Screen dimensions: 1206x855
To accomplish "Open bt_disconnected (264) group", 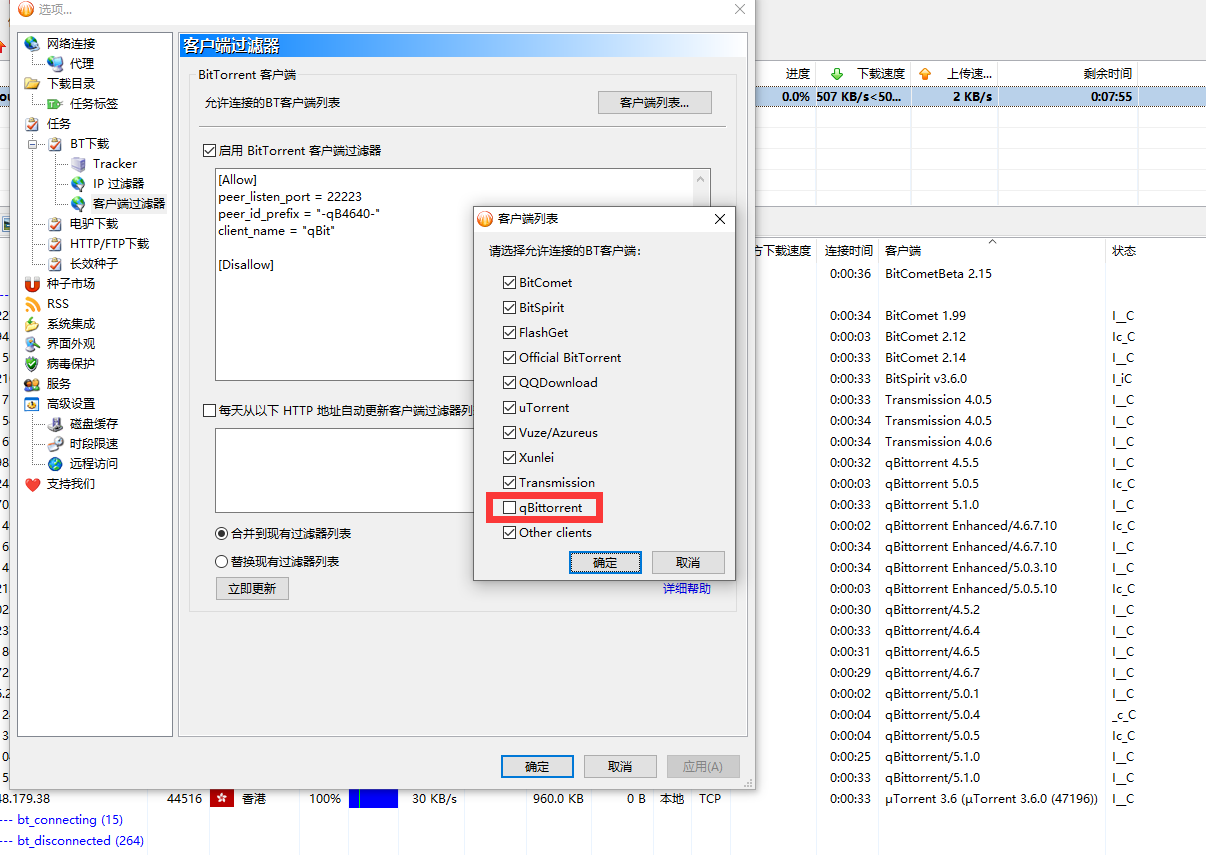I will click(78, 841).
